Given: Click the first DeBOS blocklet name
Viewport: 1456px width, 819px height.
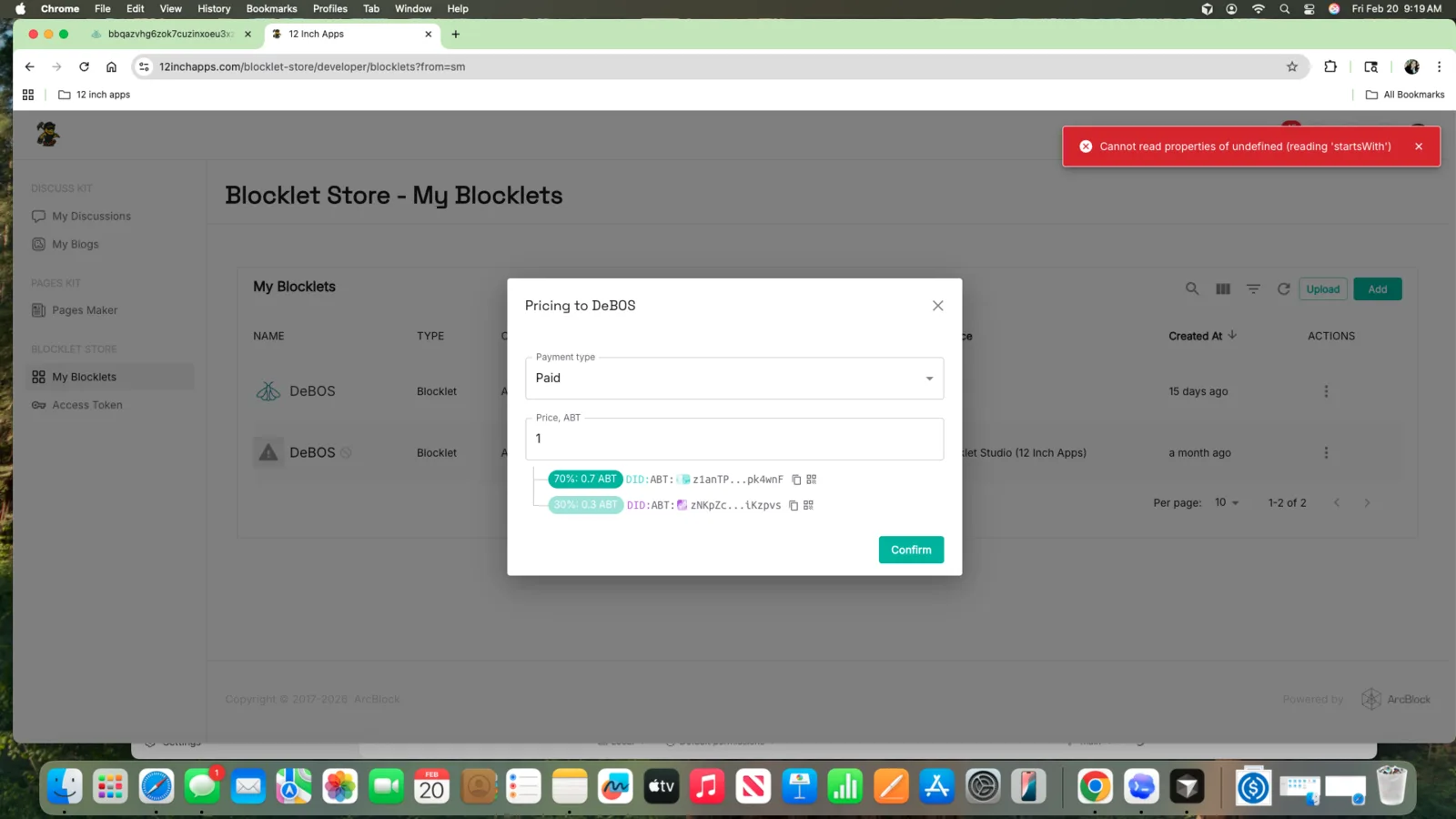Looking at the screenshot, I should pyautogui.click(x=312, y=391).
